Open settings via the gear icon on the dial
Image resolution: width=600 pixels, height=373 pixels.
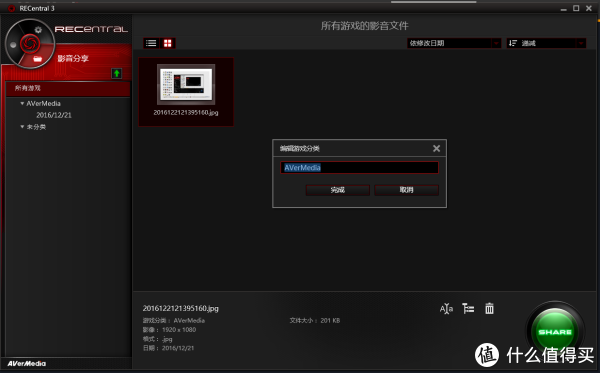pos(38,30)
